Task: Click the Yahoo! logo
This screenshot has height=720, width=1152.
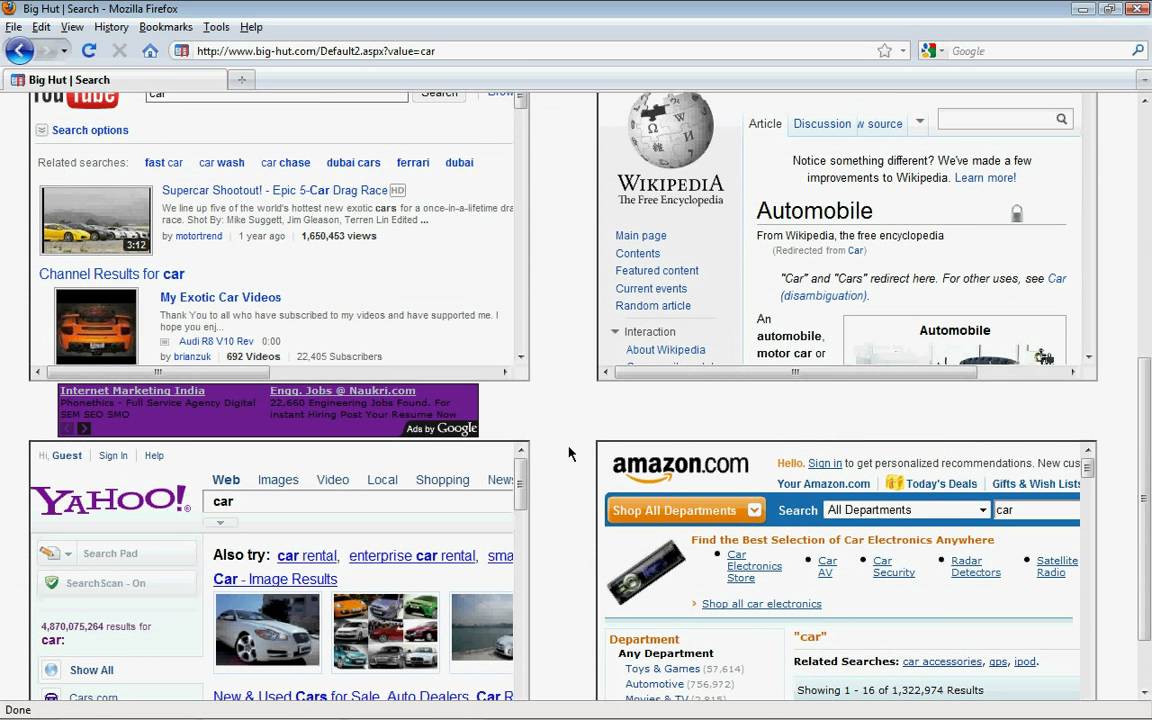Action: tap(110, 500)
